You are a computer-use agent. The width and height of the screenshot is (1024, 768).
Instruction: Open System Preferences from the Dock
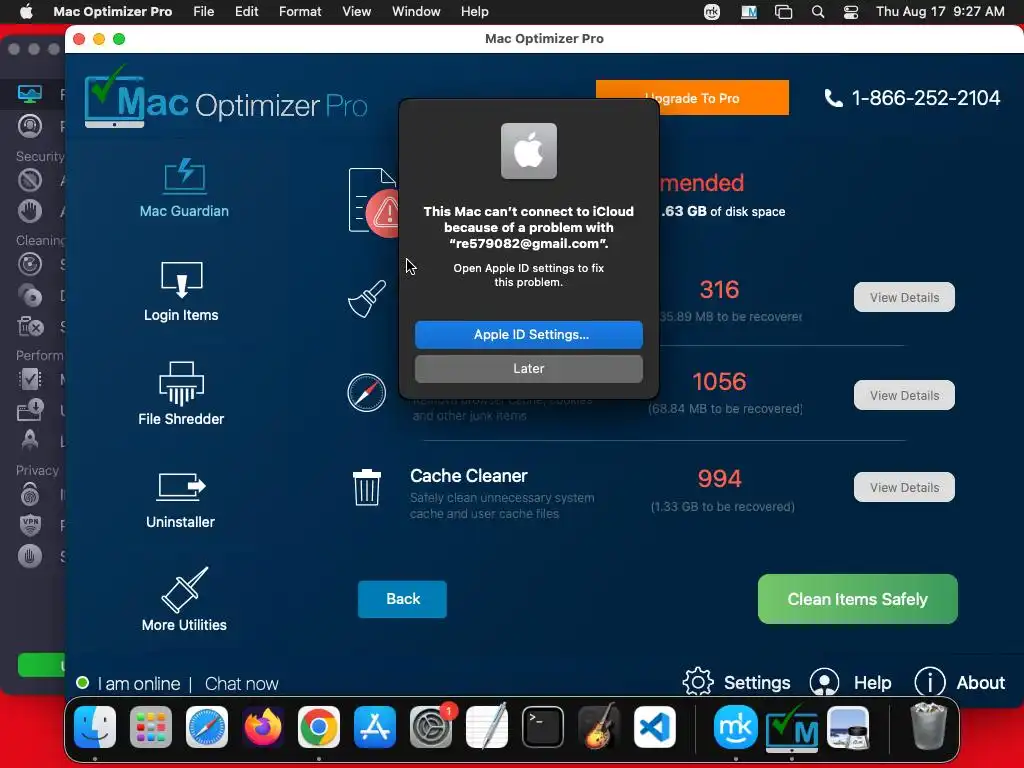click(431, 727)
